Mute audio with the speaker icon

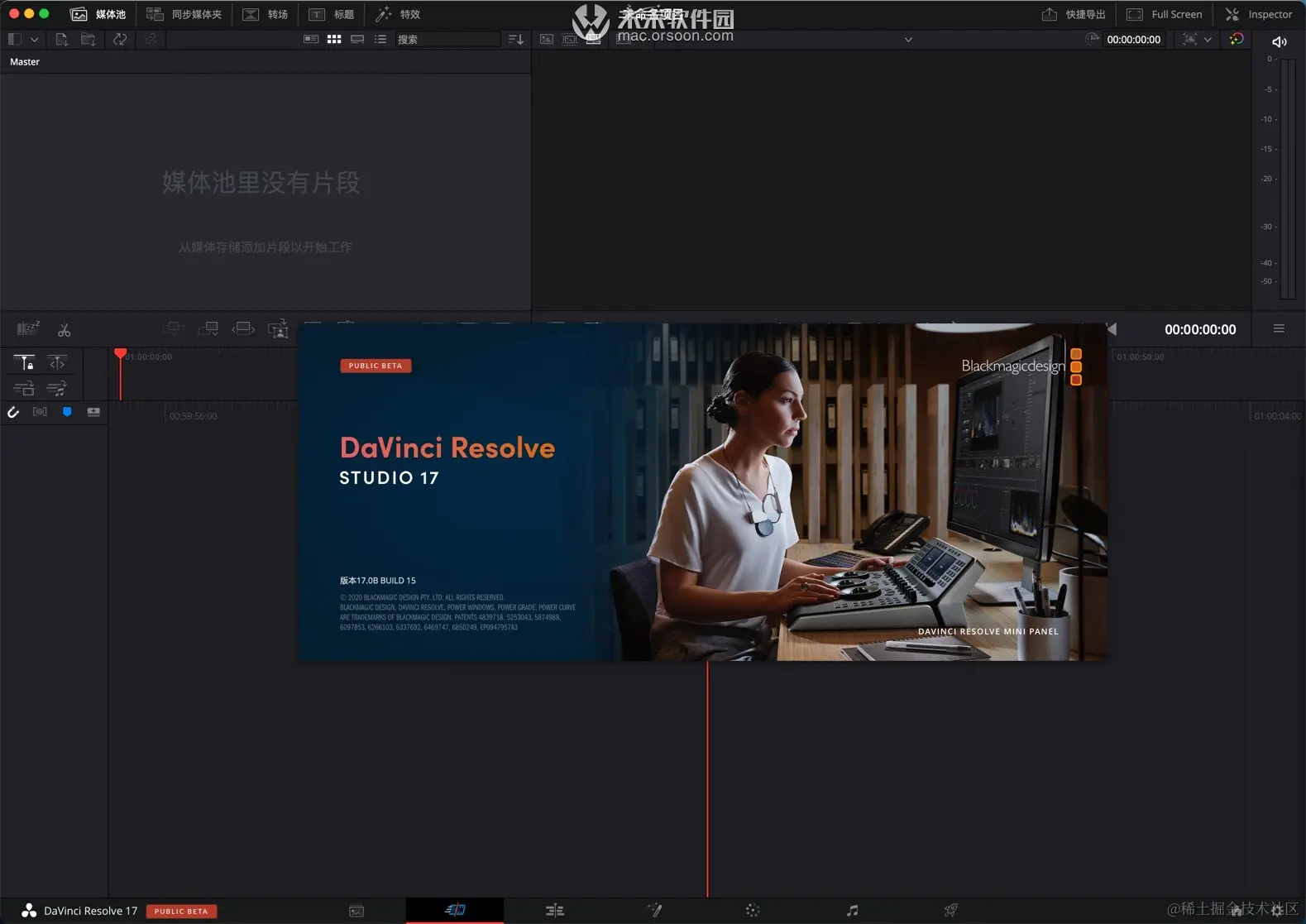click(1279, 41)
